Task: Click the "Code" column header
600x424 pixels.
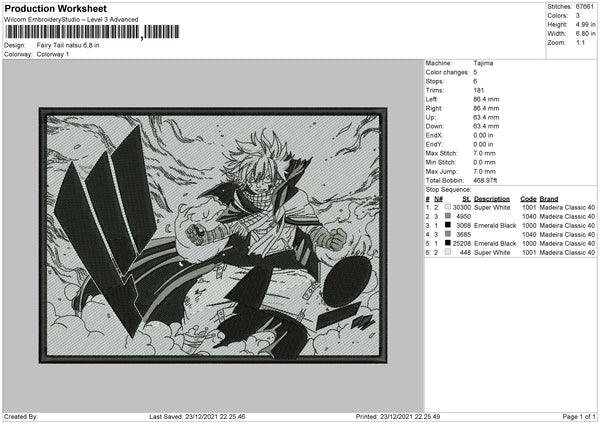Action: click(x=528, y=199)
